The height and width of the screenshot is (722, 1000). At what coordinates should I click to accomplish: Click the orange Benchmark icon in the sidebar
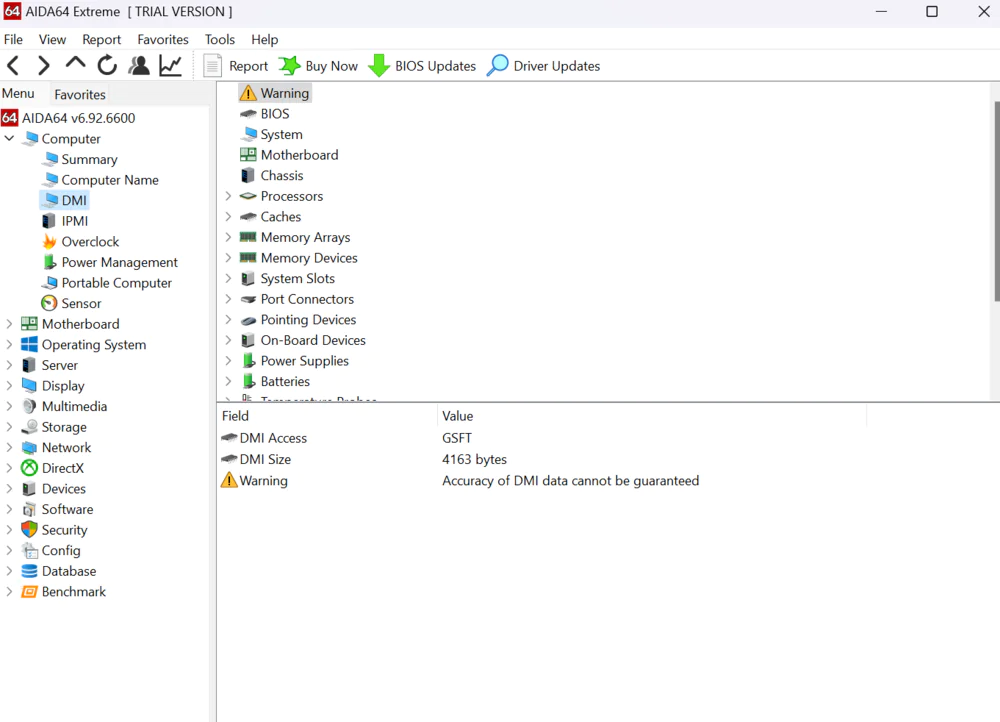29,592
